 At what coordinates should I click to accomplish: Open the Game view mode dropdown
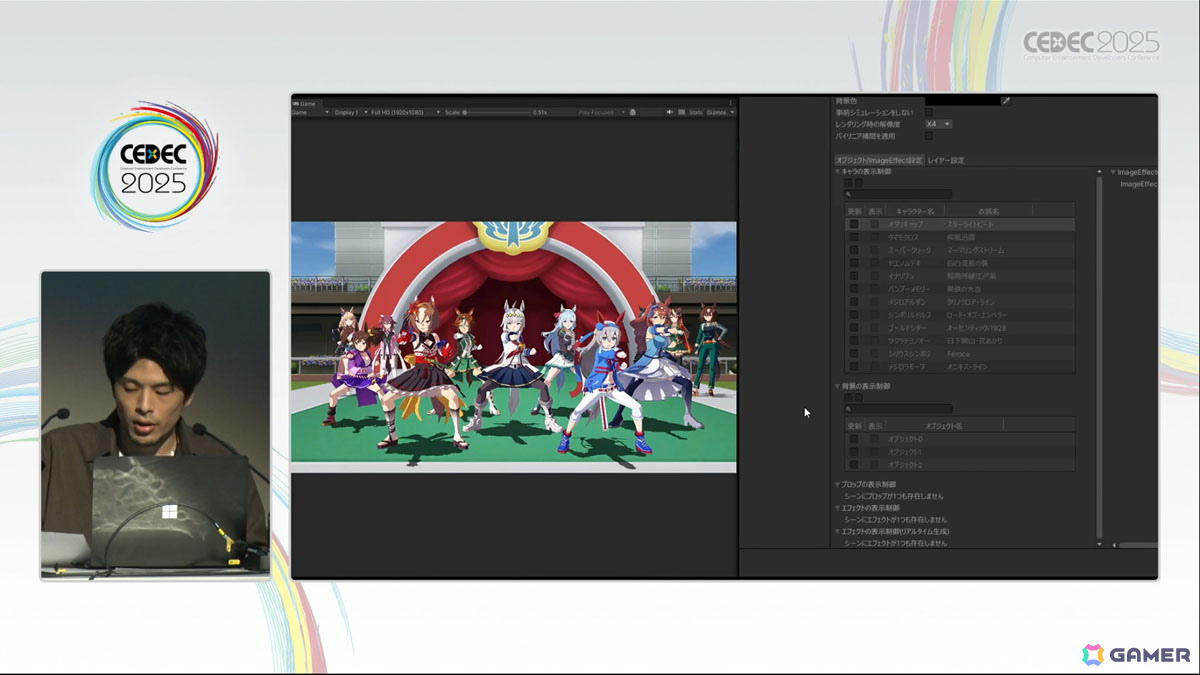click(x=310, y=112)
